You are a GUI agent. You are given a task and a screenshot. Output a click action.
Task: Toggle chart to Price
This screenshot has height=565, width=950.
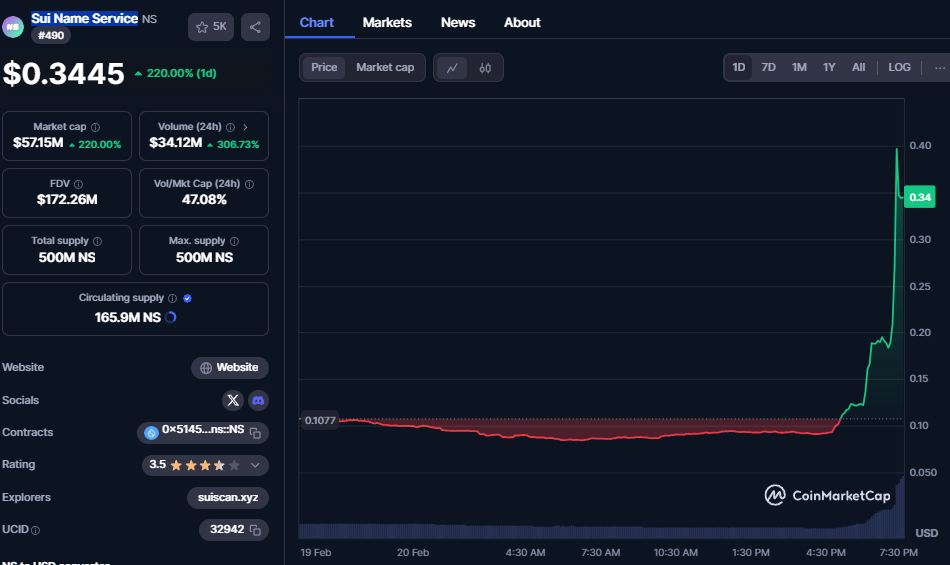click(324, 67)
